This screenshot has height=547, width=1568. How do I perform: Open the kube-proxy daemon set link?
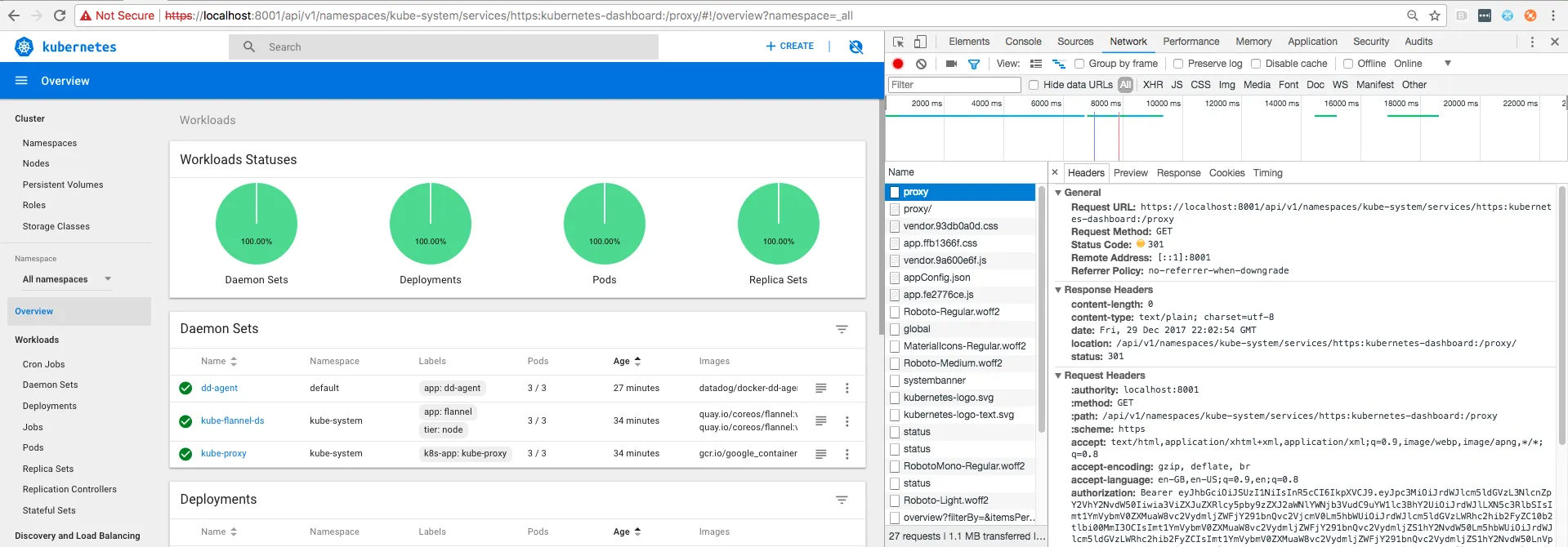224,454
